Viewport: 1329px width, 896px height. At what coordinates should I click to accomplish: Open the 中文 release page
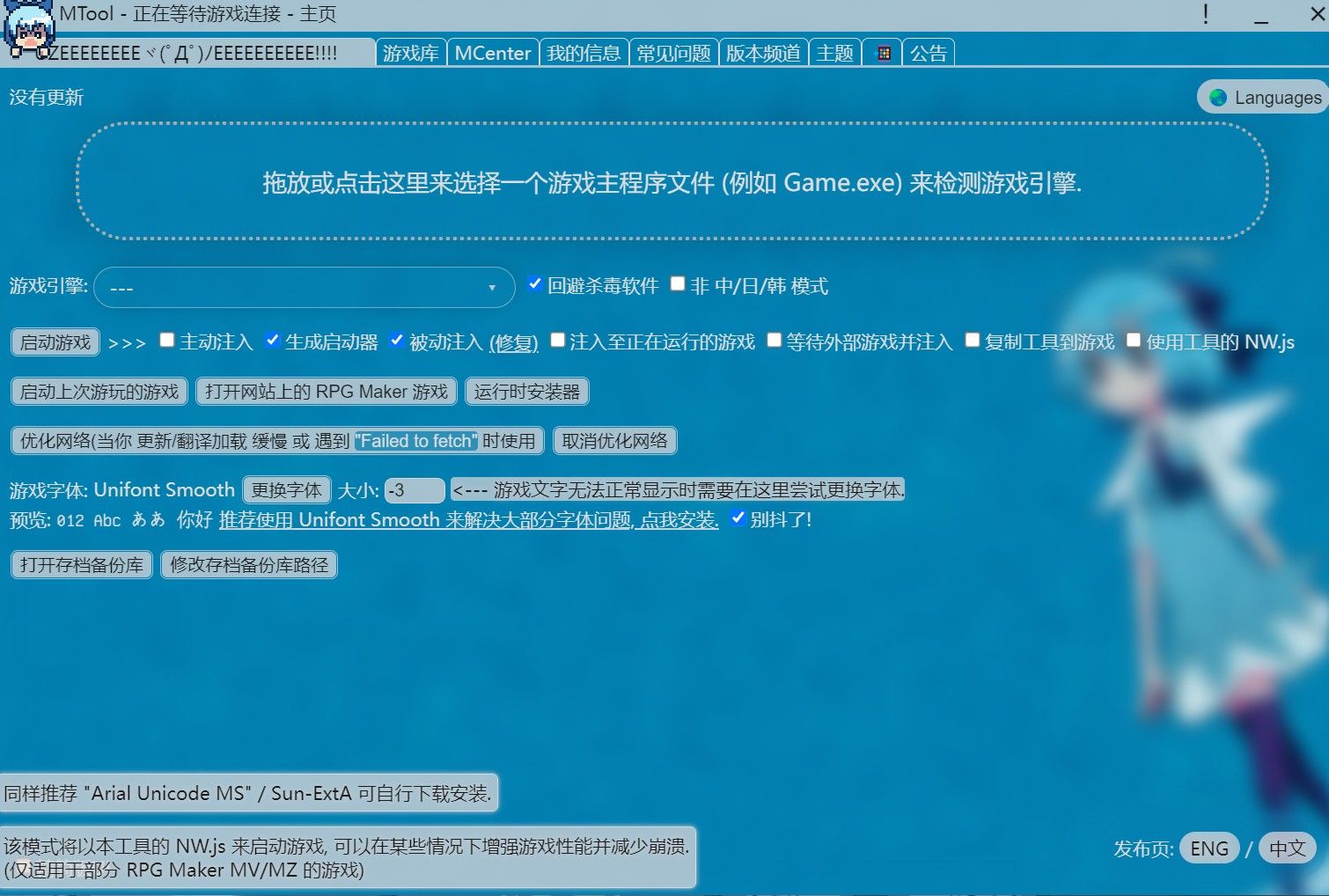pyautogui.click(x=1288, y=848)
